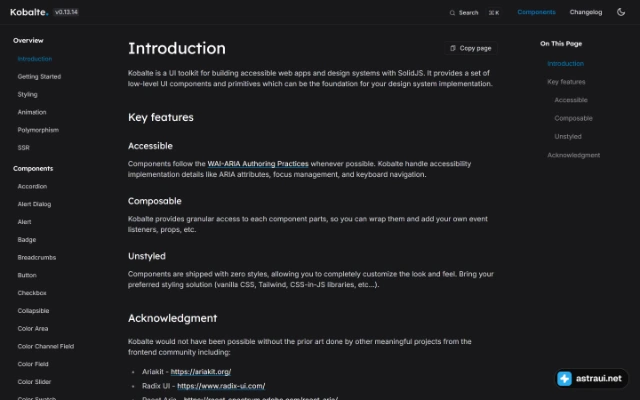Open the Search box in header
Viewport: 640px width, 400px height.
pyautogui.click(x=475, y=13)
